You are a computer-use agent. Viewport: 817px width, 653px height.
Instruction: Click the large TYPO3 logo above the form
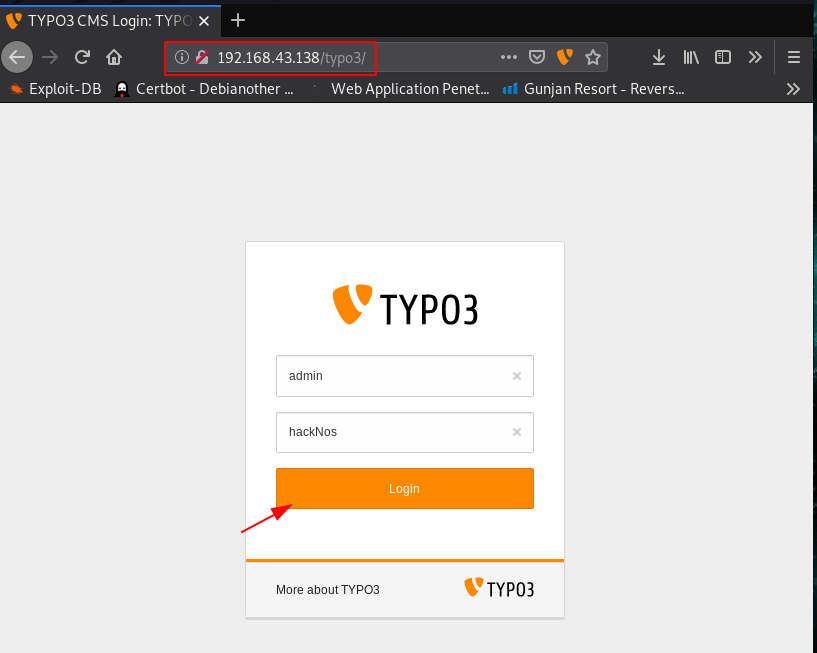[404, 305]
